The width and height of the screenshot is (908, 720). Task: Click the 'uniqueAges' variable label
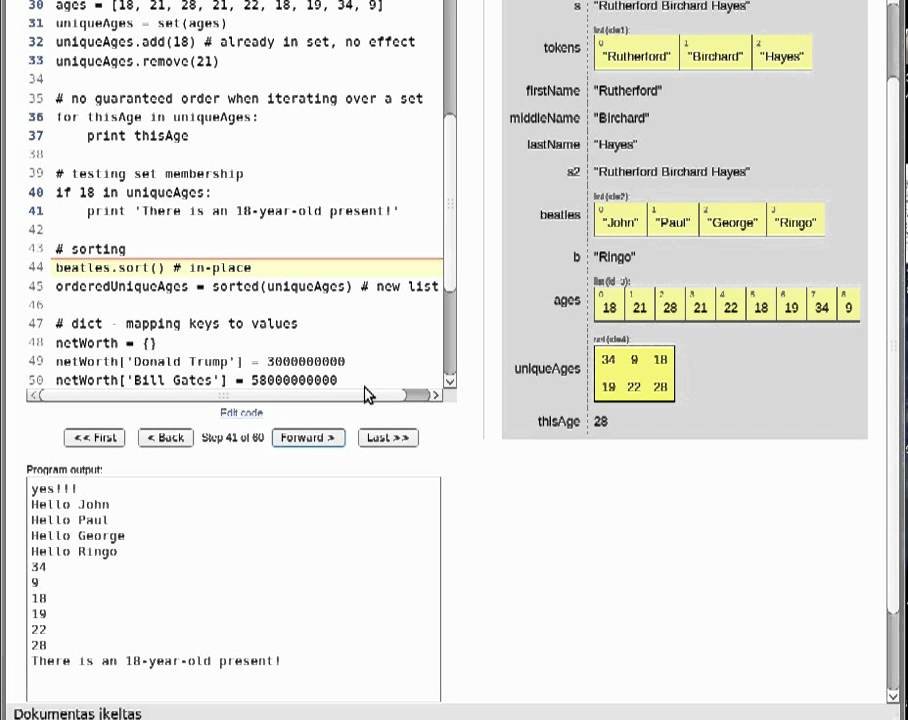[547, 368]
